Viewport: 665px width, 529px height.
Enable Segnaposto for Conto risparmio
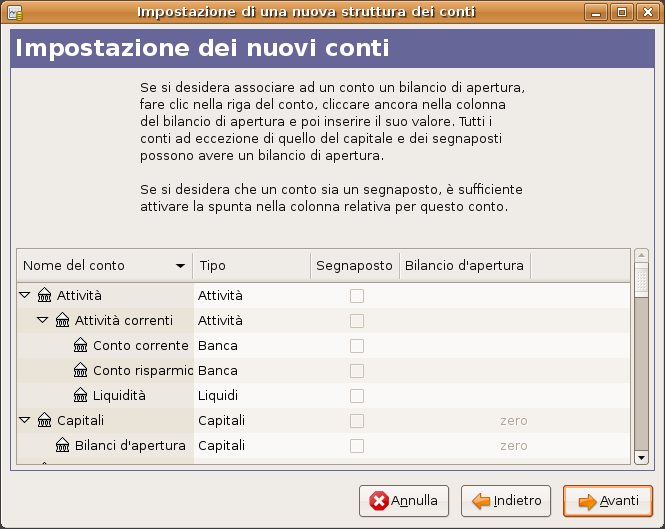pos(357,371)
